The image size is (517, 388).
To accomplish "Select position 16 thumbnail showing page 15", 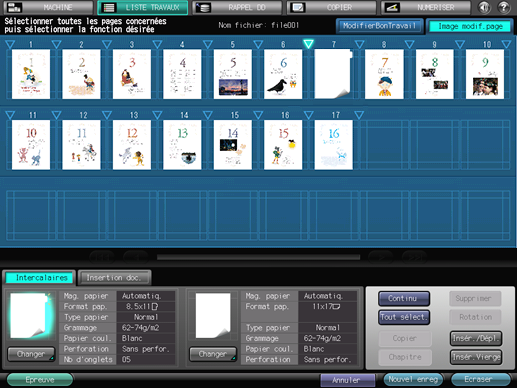I will click(x=283, y=145).
